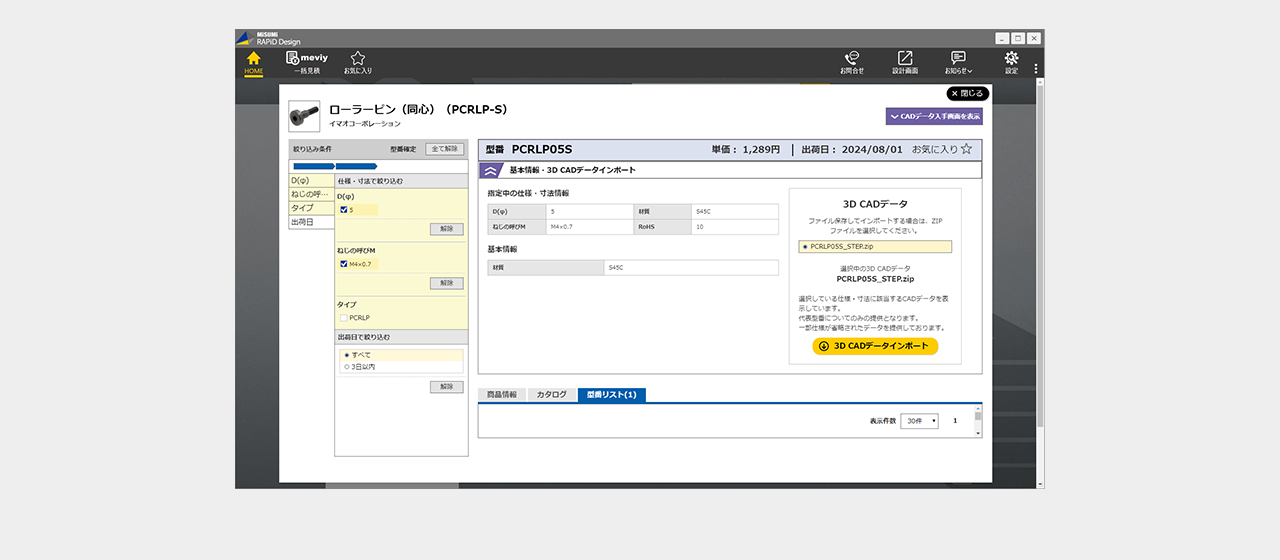Expand the お知らせ notifications dropdown
The image size is (1280, 560).
(958, 62)
